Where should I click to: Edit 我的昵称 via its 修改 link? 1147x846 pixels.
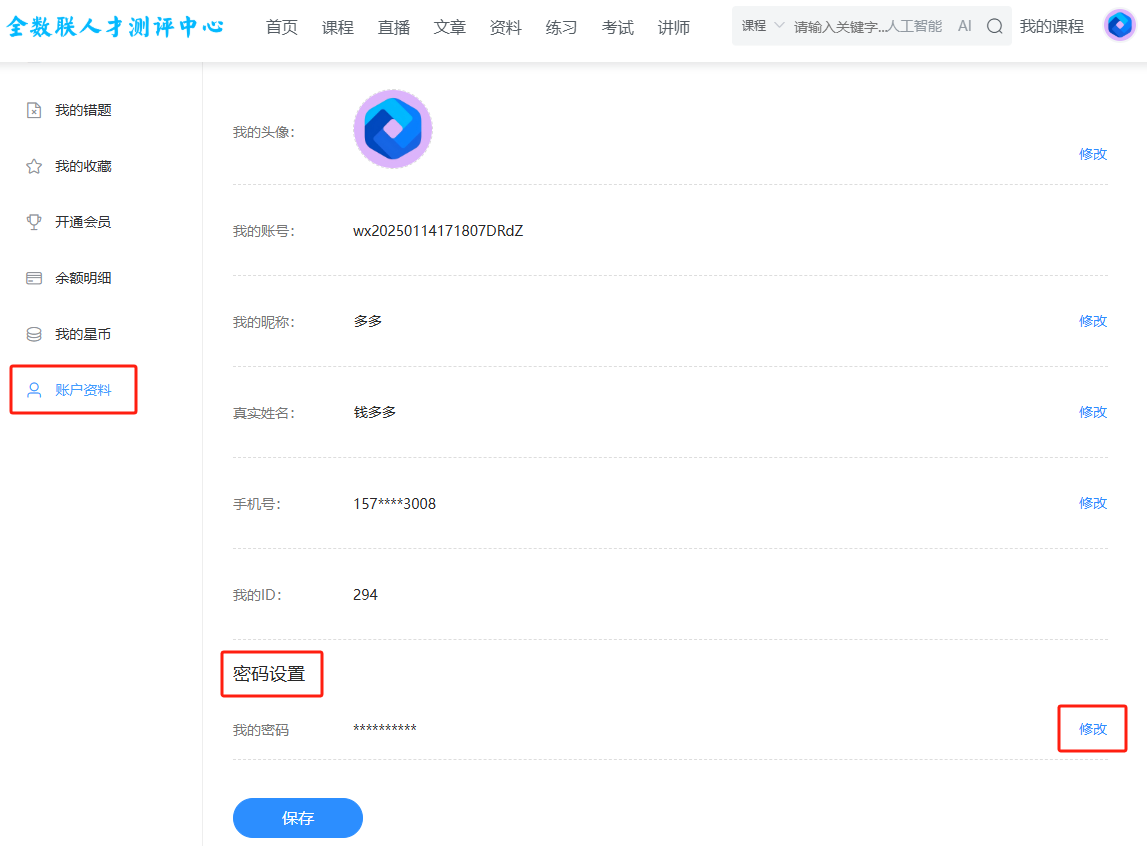click(x=1092, y=321)
